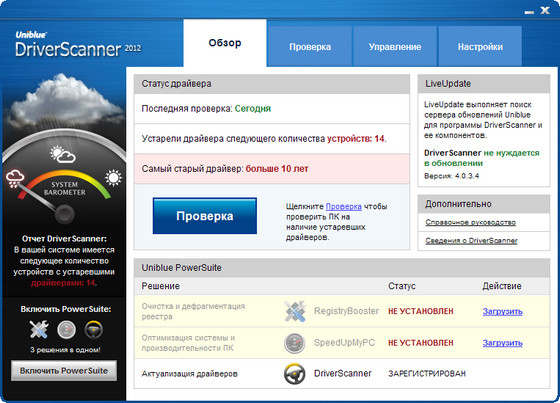Image resolution: width=560 pixels, height=403 pixels.
Task: Click the ЗАРЕГИСТРИРОВАН status text
Action: click(427, 374)
